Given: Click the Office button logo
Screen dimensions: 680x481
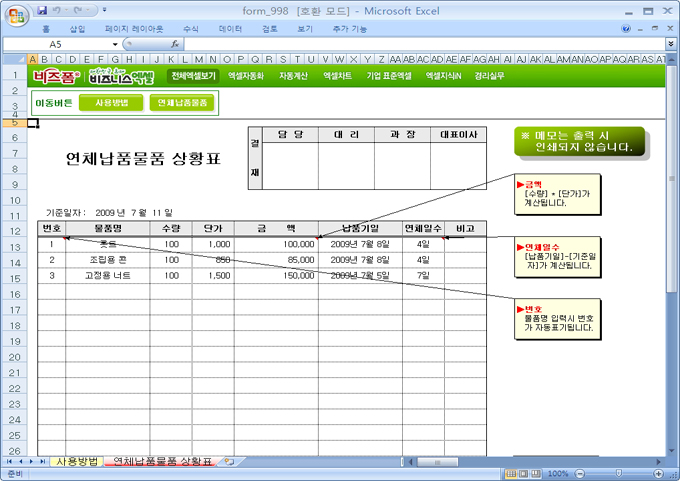Looking at the screenshot, I should (15, 14).
